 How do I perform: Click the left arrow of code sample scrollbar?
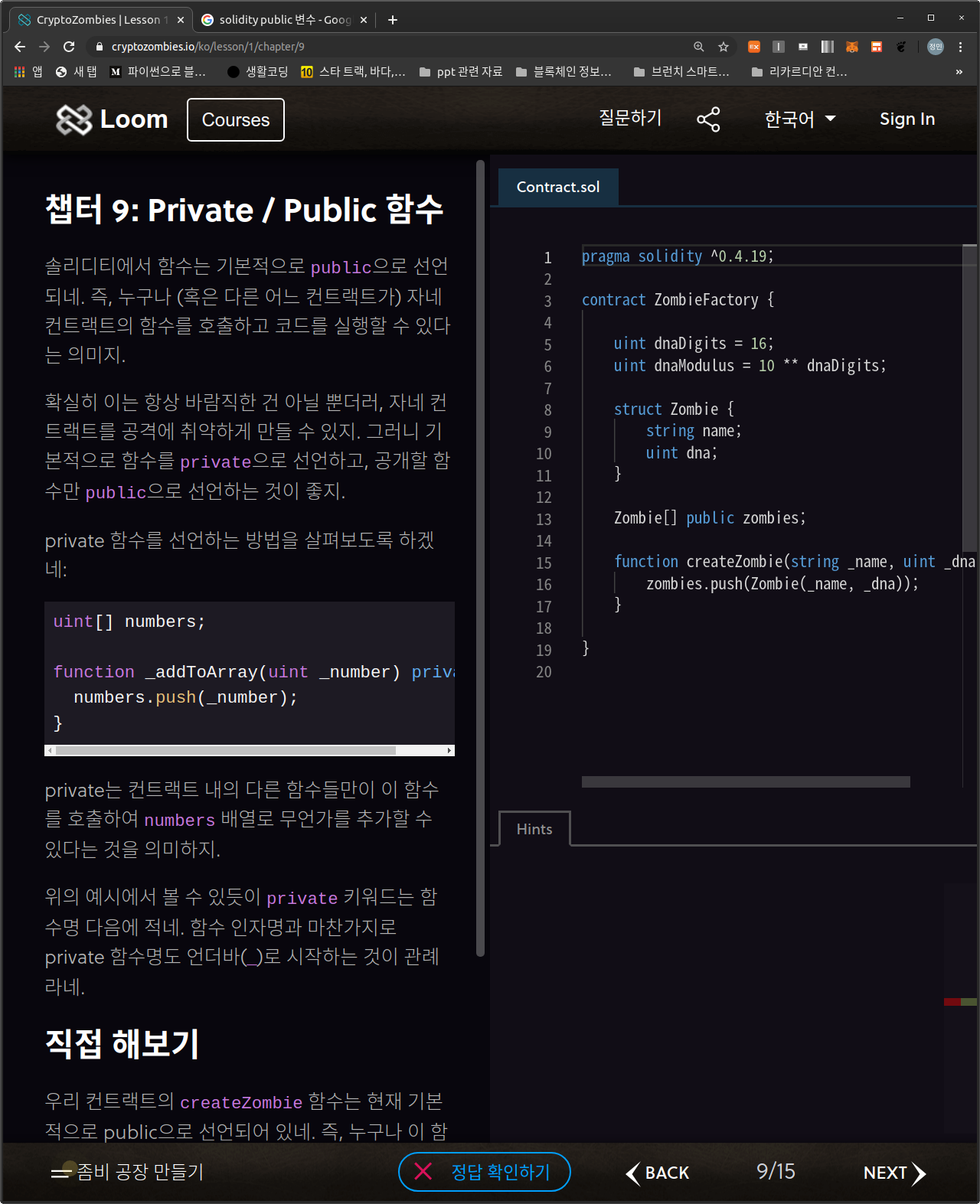tap(51, 750)
